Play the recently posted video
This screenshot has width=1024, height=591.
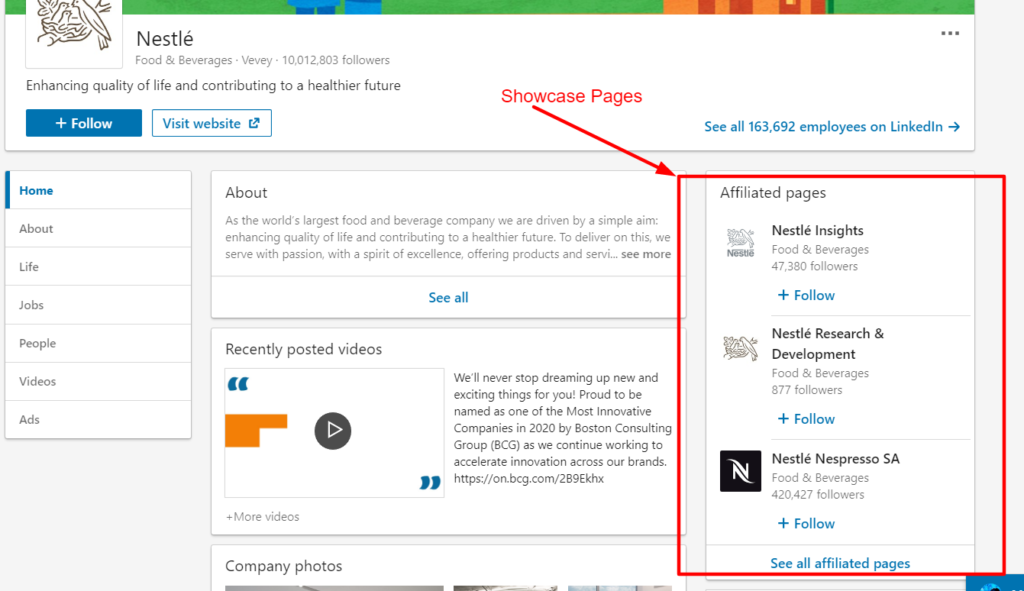pos(333,431)
